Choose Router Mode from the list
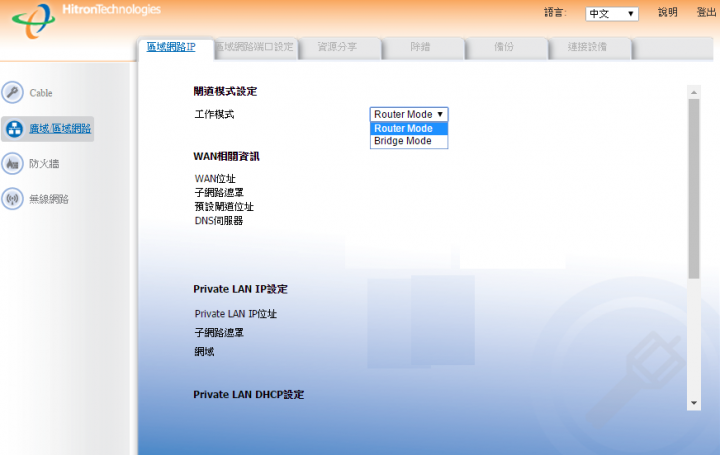 coord(409,129)
